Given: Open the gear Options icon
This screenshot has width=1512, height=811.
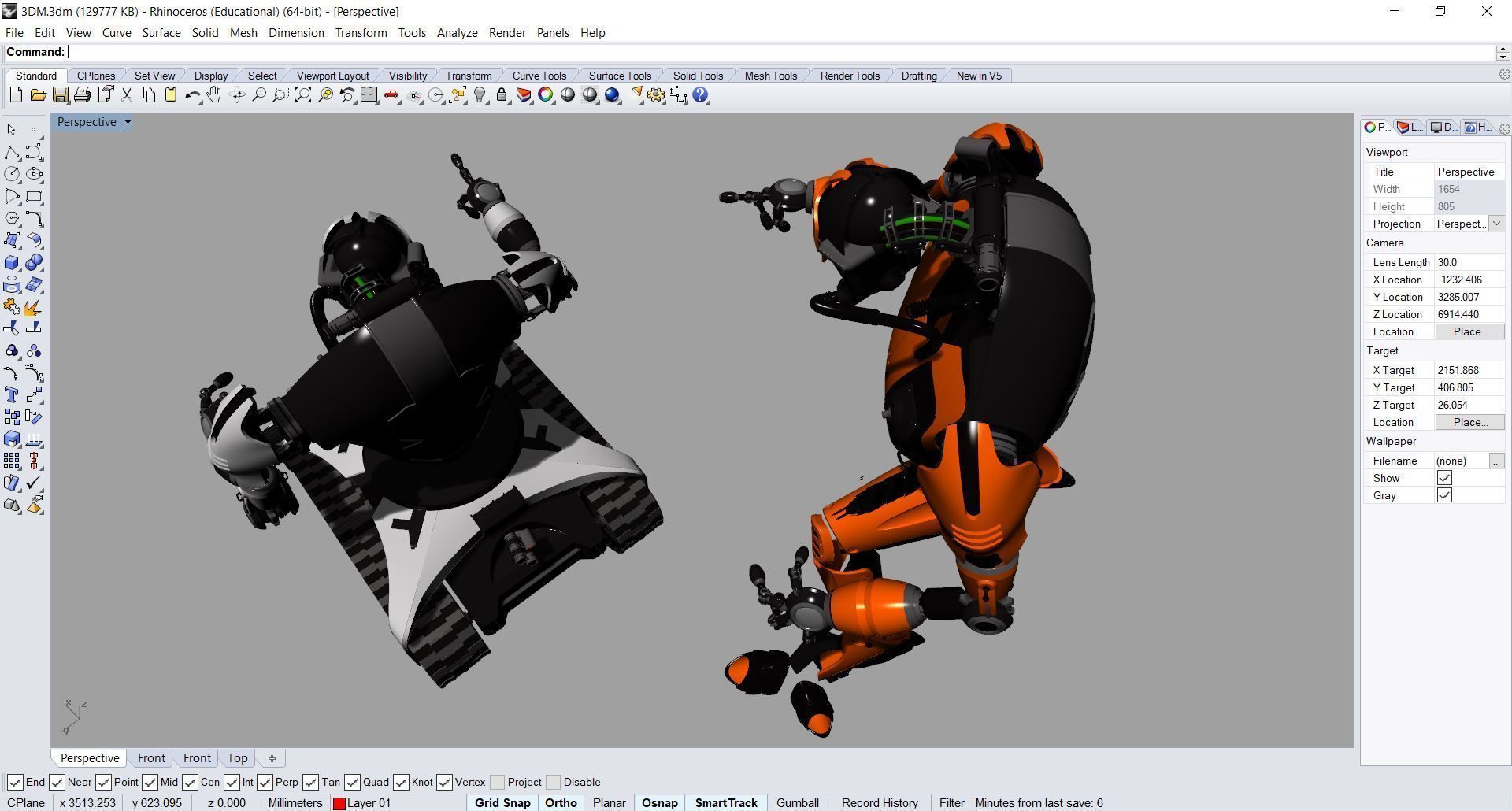Looking at the screenshot, I should point(656,95).
